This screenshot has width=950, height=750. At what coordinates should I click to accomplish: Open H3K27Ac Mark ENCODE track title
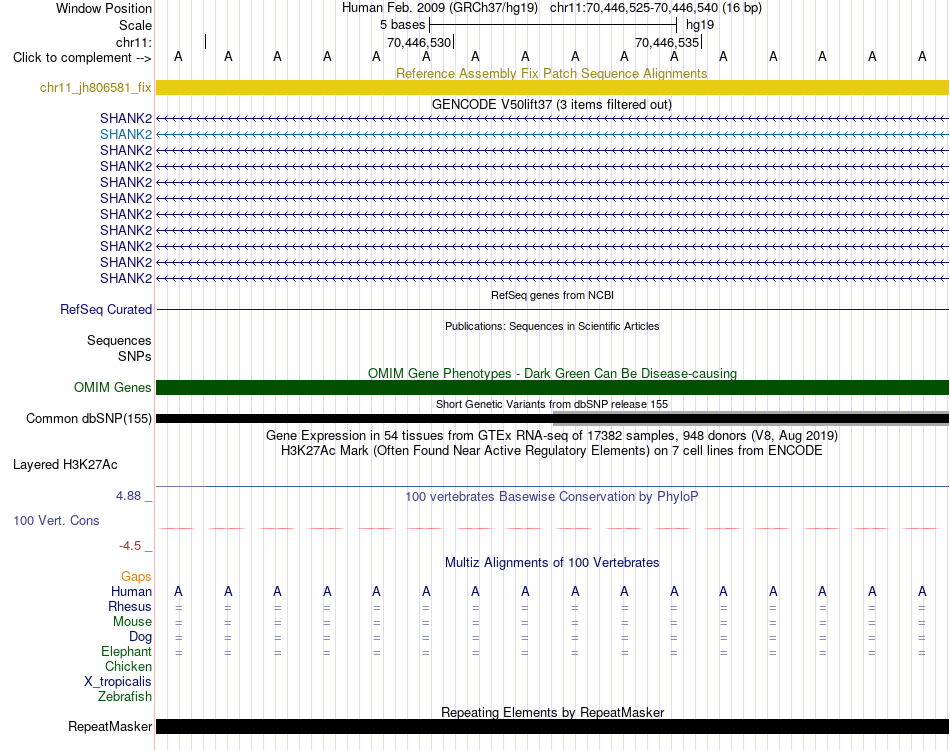(552, 450)
